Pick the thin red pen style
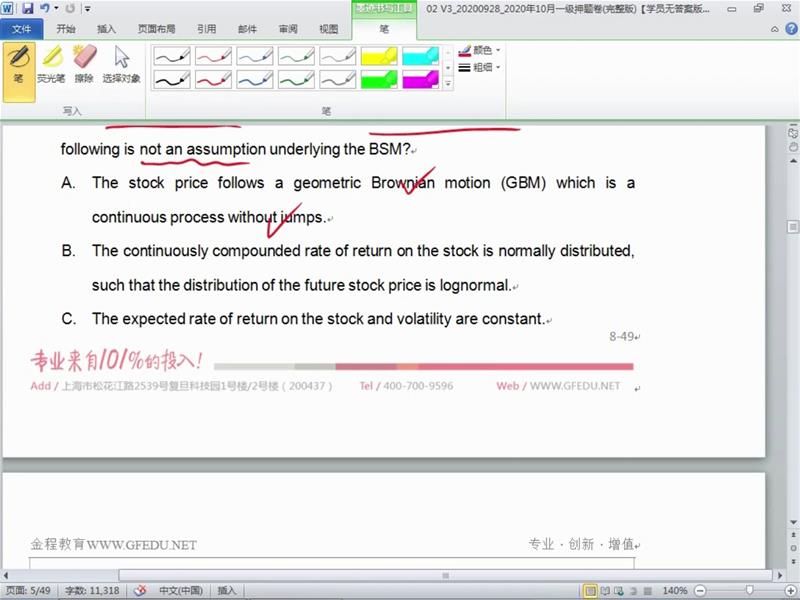The width and height of the screenshot is (800, 600). 213,56
